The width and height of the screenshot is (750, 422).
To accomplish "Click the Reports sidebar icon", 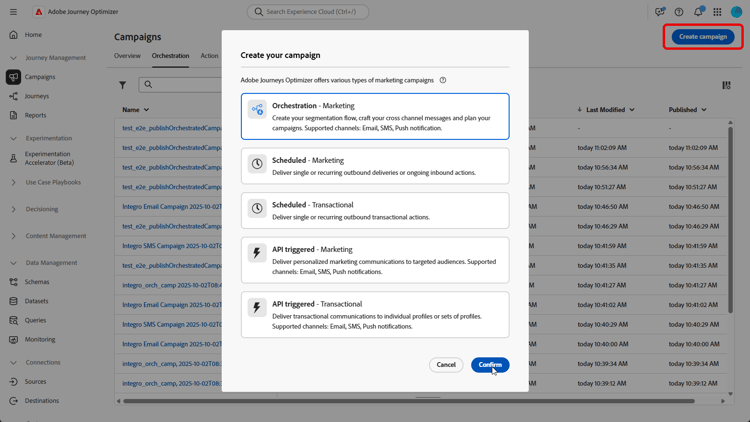I will pos(13,115).
